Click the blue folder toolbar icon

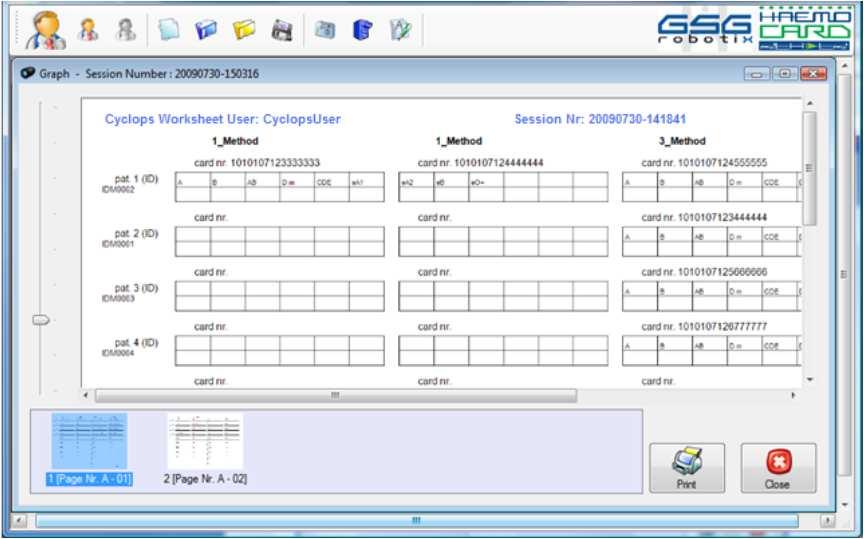pos(206,30)
